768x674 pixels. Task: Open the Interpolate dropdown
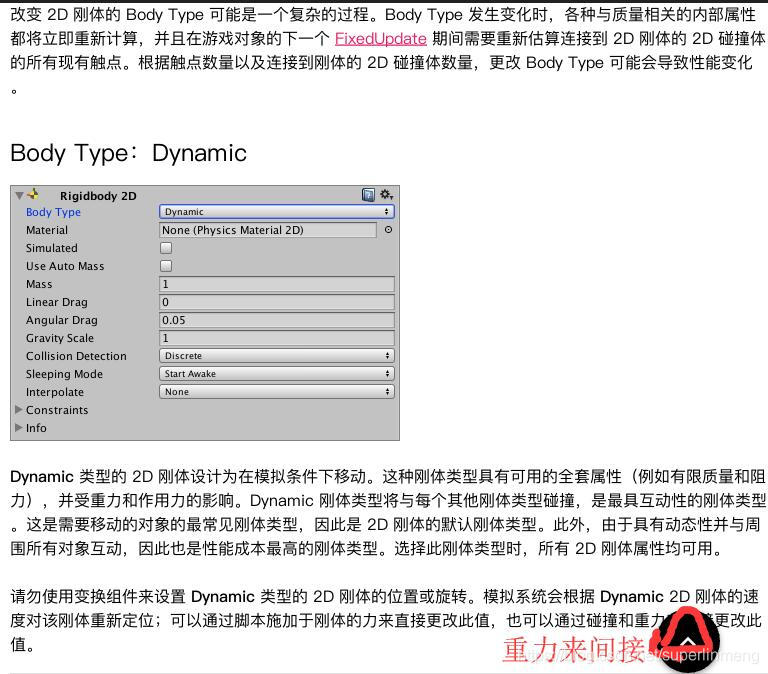[277, 392]
